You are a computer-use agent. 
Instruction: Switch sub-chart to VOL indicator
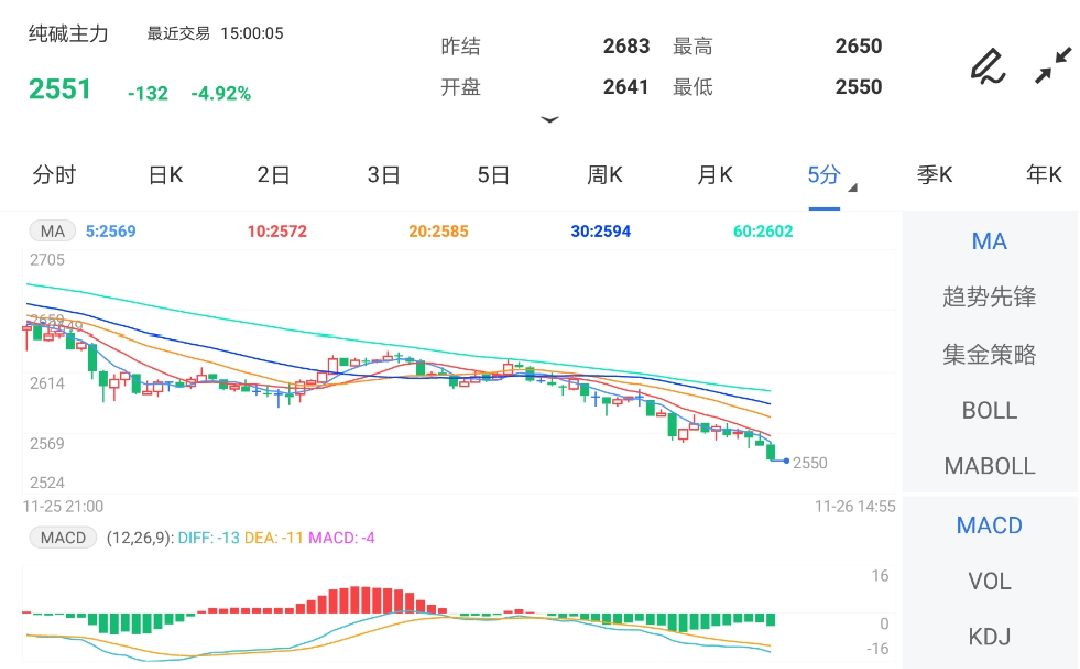[989, 581]
